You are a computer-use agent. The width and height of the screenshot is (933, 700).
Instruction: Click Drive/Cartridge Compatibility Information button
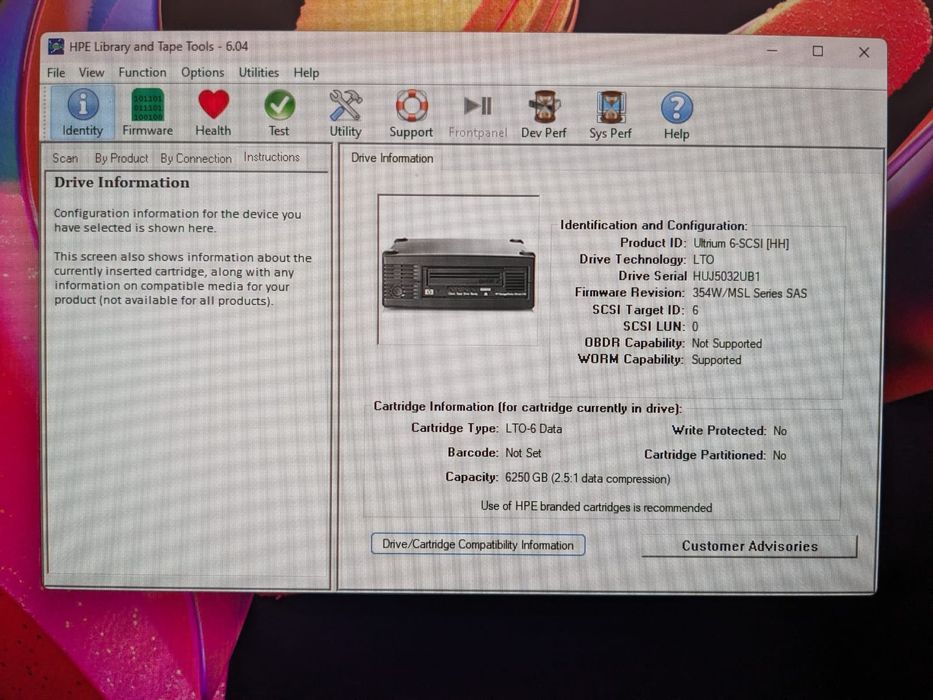(478, 545)
